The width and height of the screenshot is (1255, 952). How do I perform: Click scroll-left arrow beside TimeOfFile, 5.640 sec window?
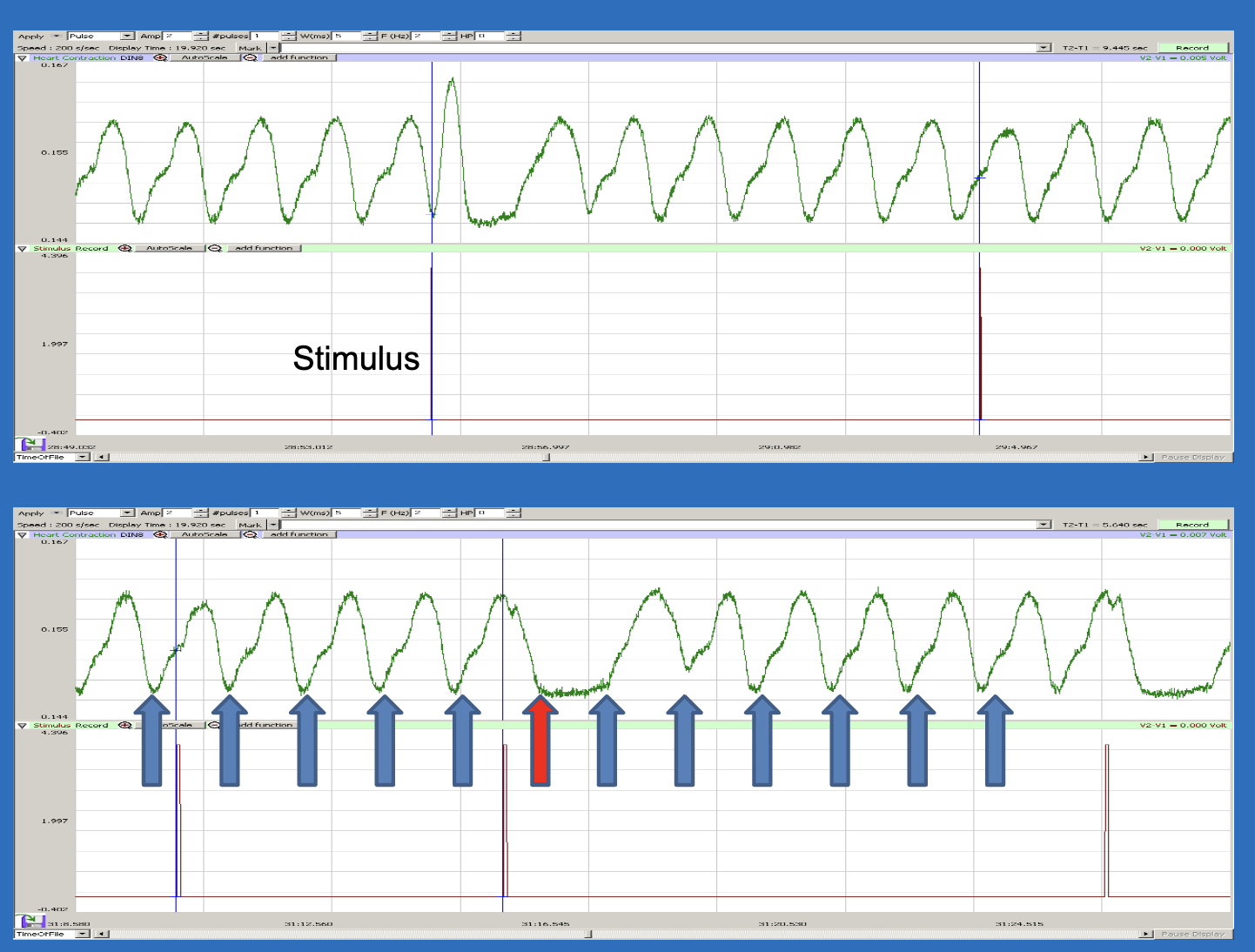(102, 934)
